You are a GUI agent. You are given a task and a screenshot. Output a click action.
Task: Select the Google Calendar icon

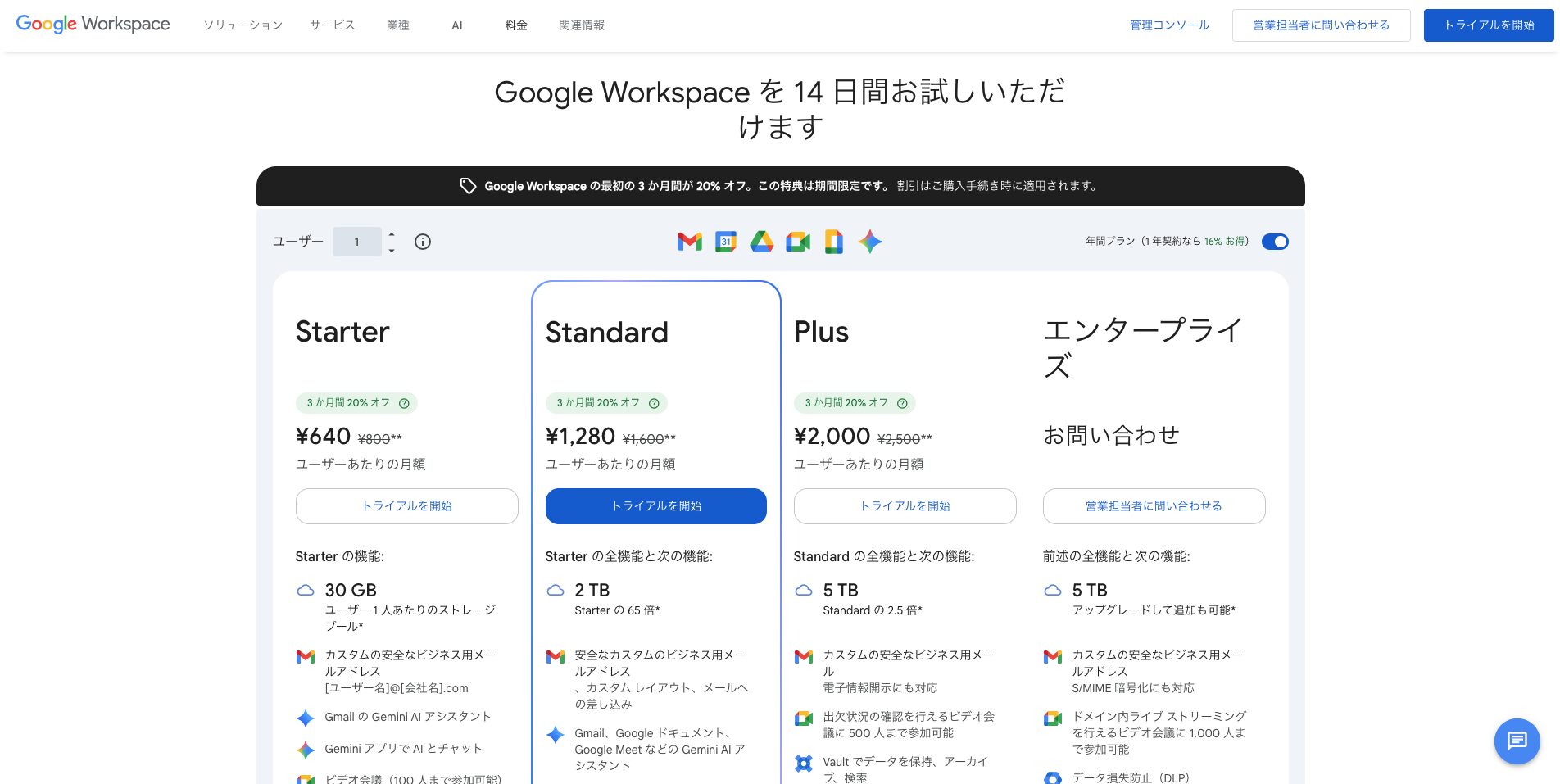pos(725,242)
